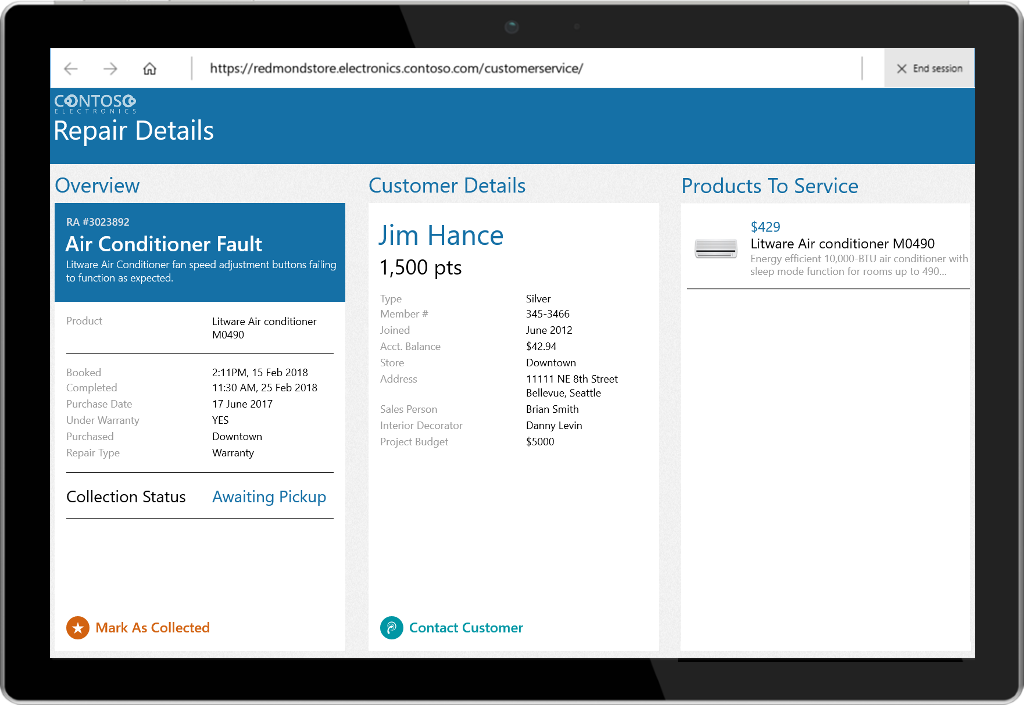Select the Customer Details section header

coord(447,186)
